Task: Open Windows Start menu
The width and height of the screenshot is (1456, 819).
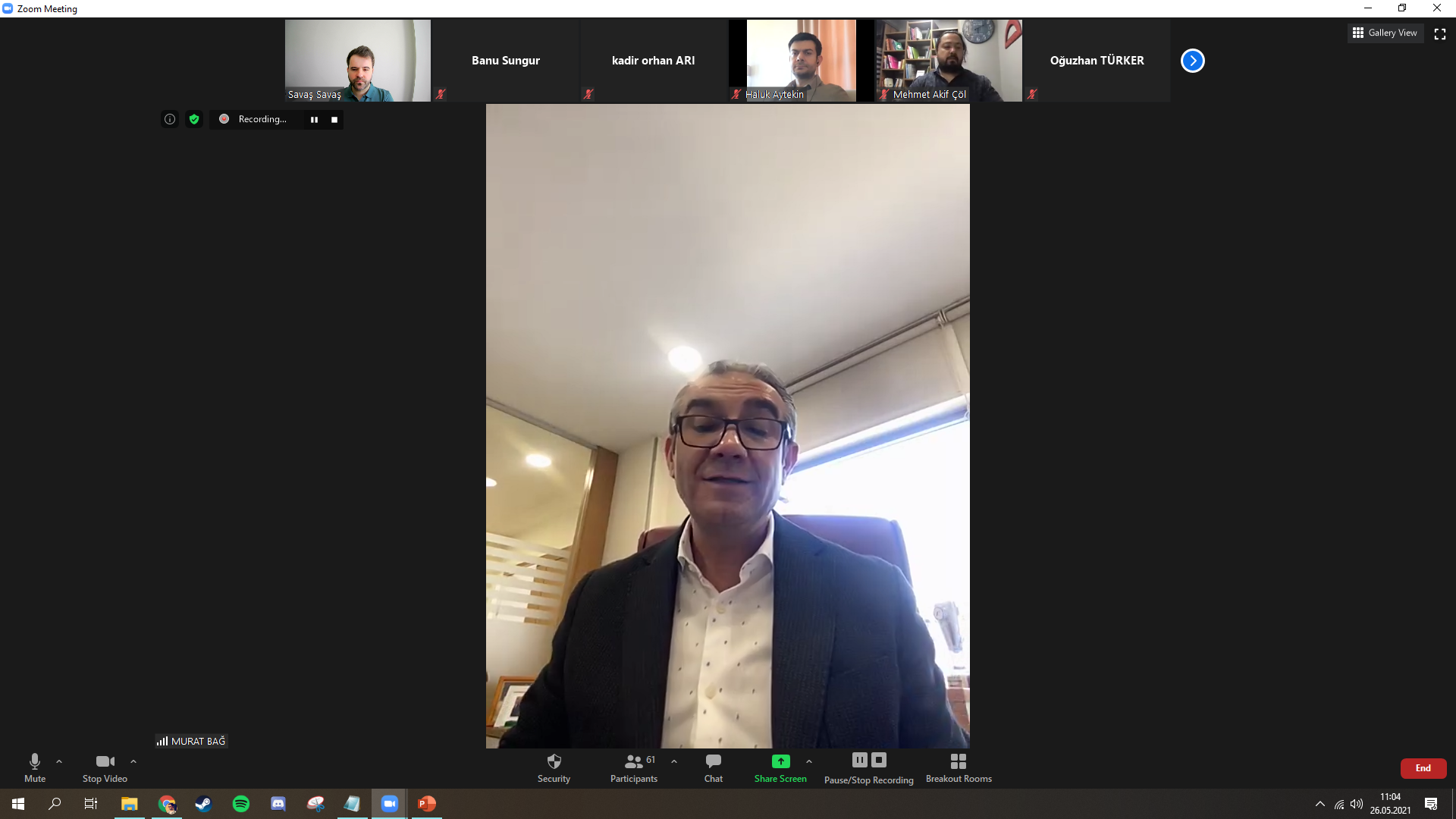Action: point(18,804)
